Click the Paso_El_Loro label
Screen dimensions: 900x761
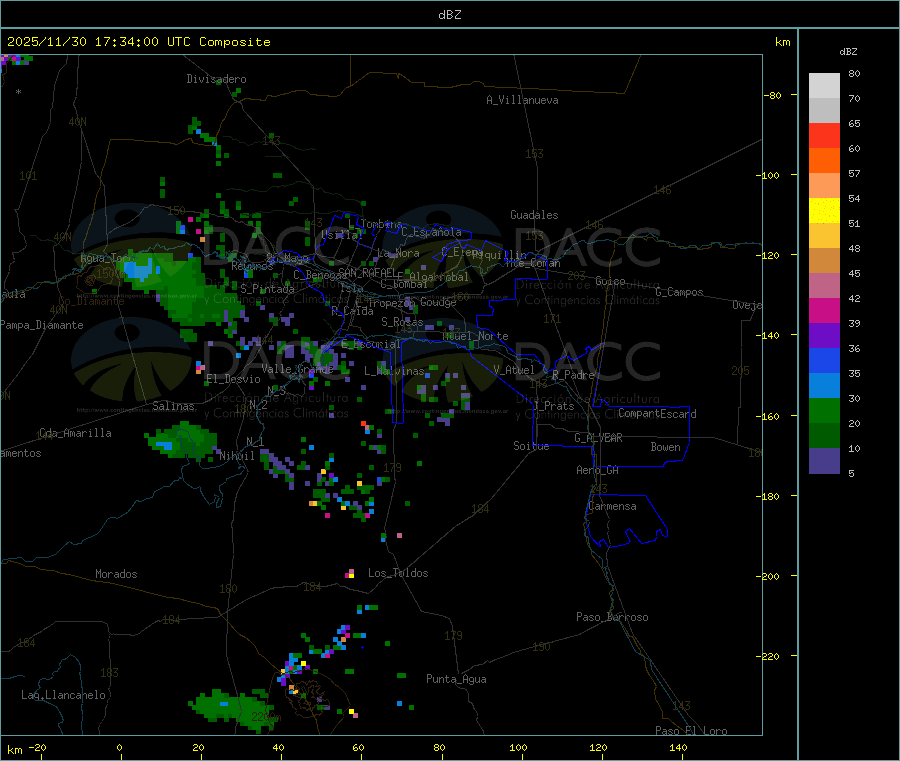coord(691,731)
